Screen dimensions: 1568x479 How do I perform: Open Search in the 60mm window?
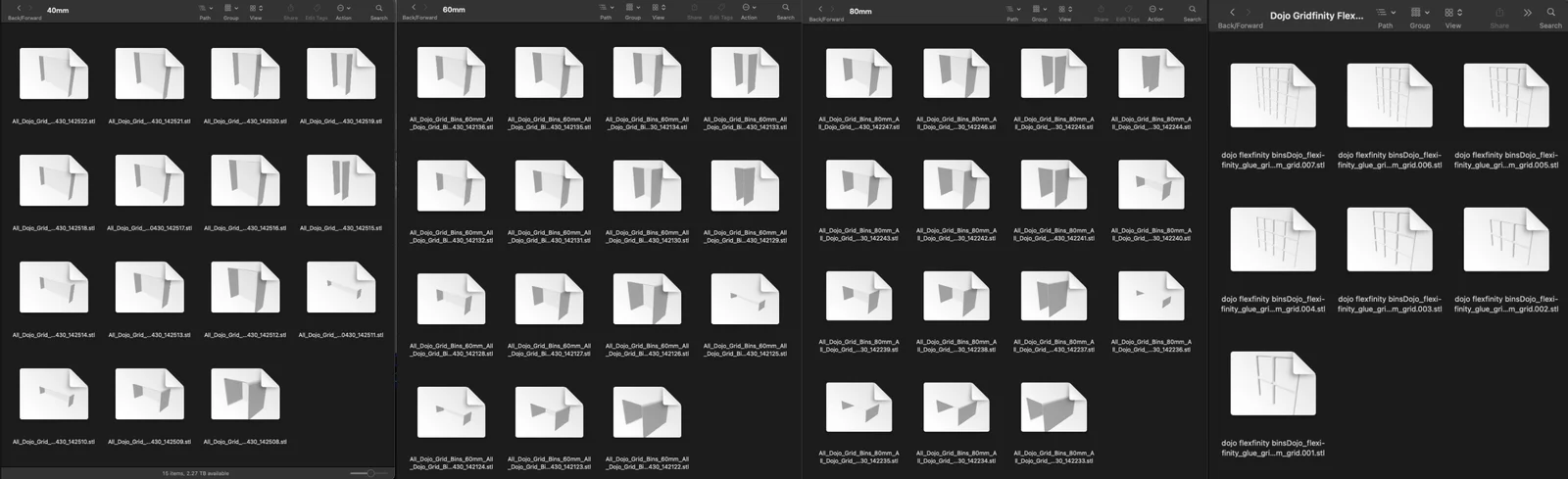785,9
